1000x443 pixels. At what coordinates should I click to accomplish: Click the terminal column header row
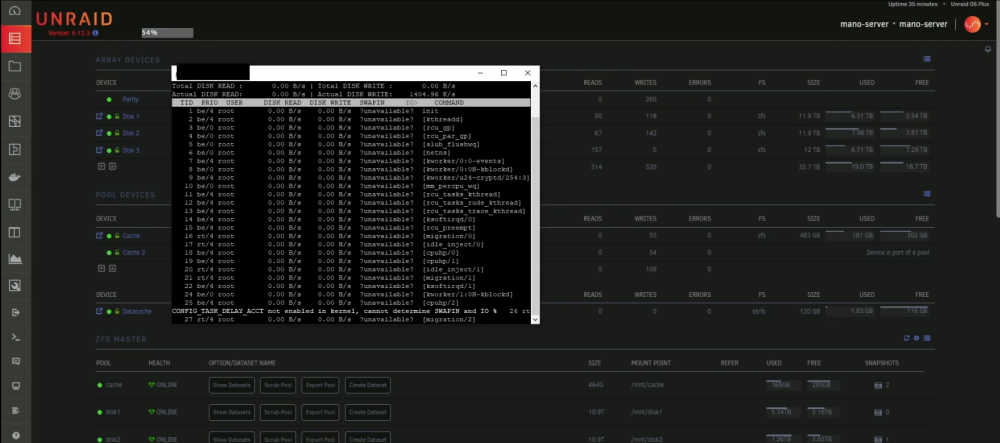(351, 103)
